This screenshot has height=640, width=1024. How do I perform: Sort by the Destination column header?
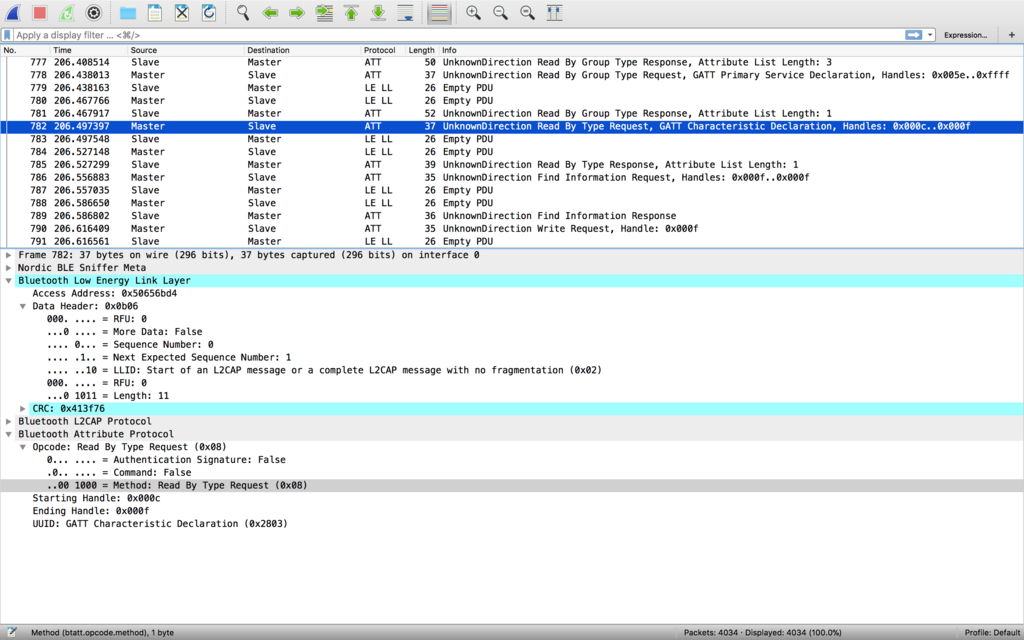coord(302,50)
